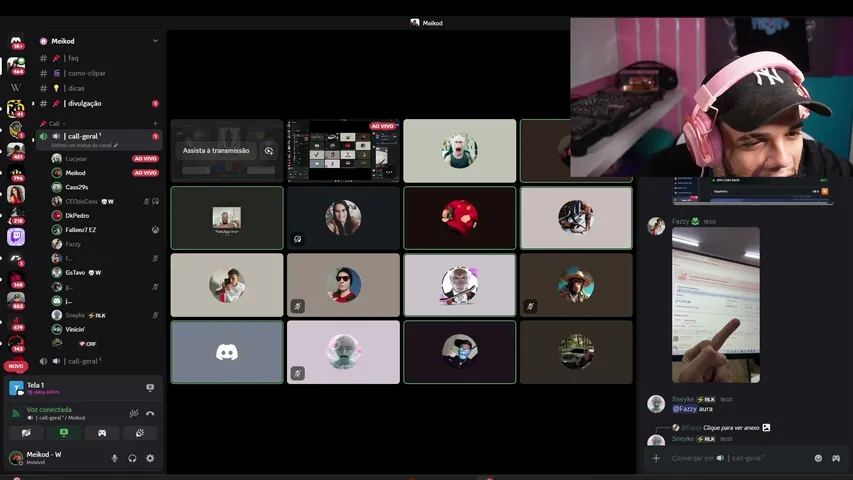Open the soundboard button

click(140, 433)
